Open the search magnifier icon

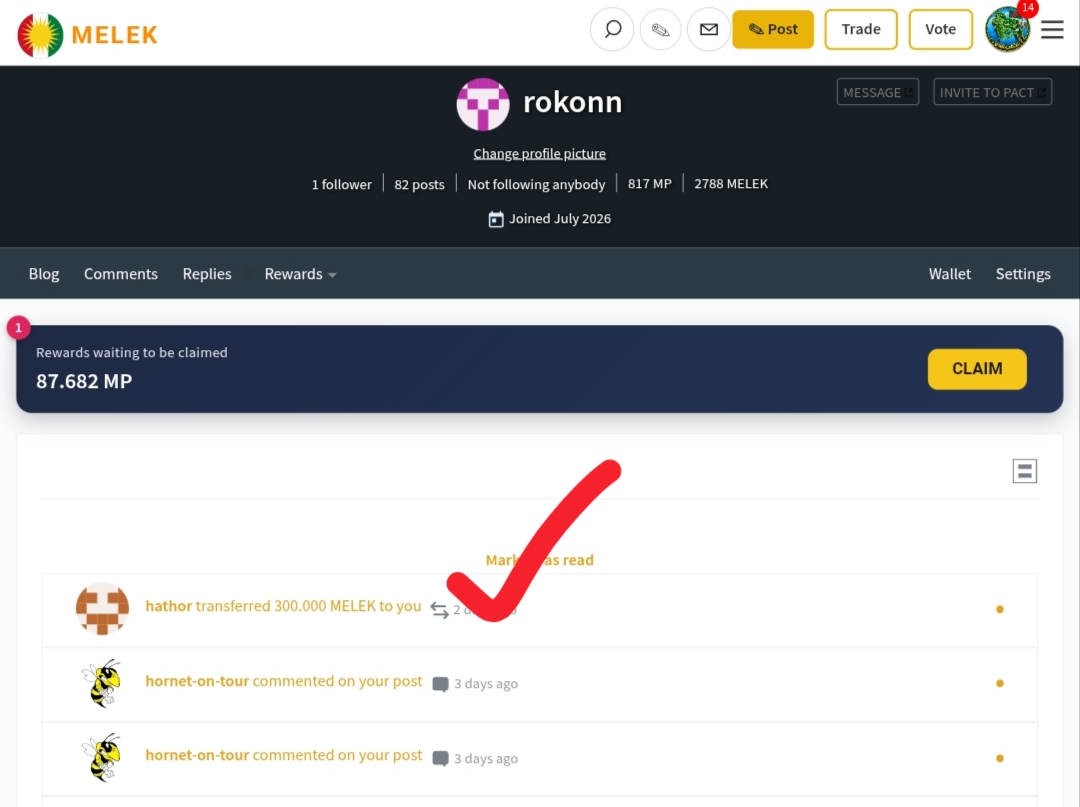click(612, 30)
